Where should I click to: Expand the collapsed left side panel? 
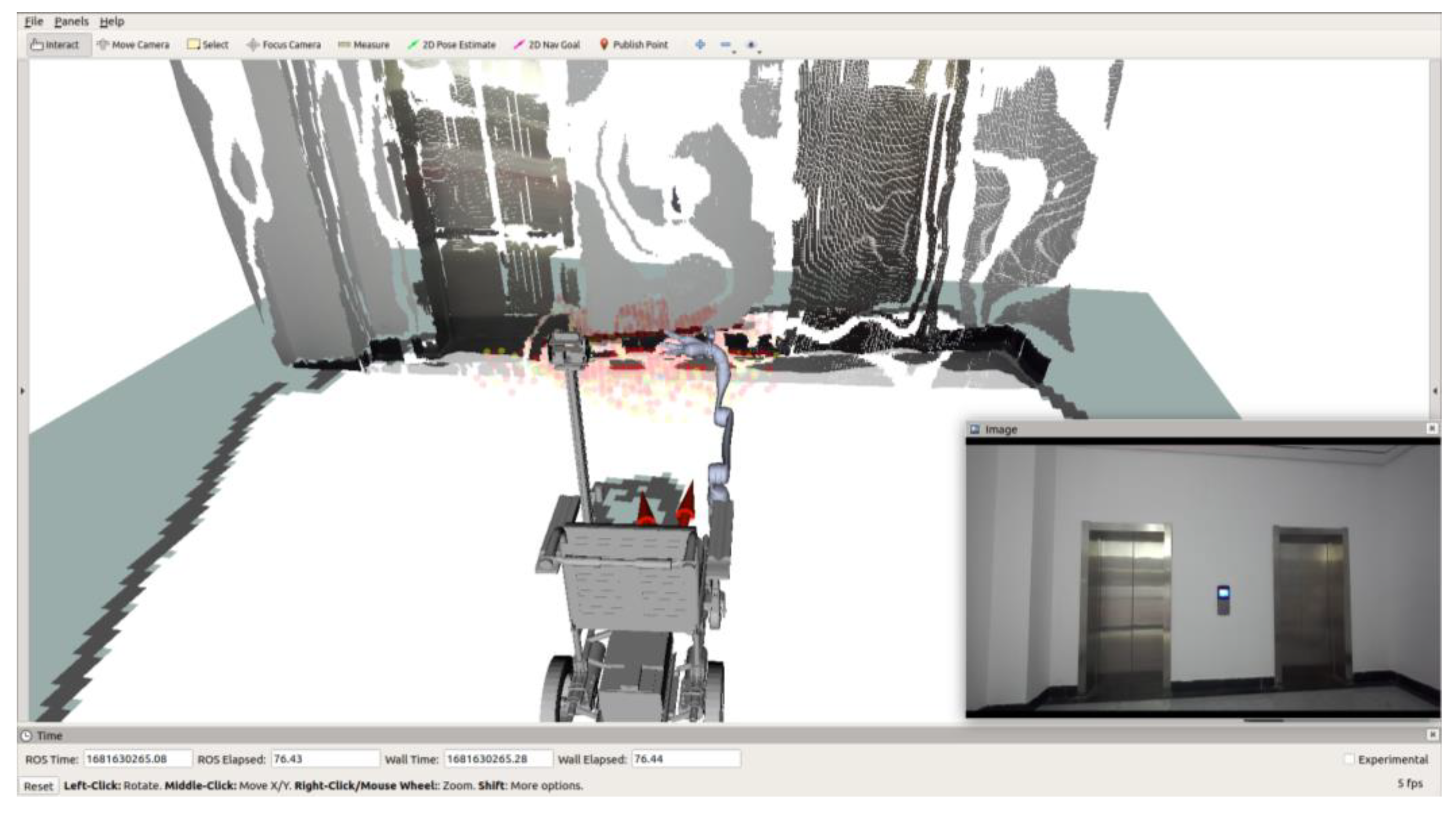coord(22,391)
